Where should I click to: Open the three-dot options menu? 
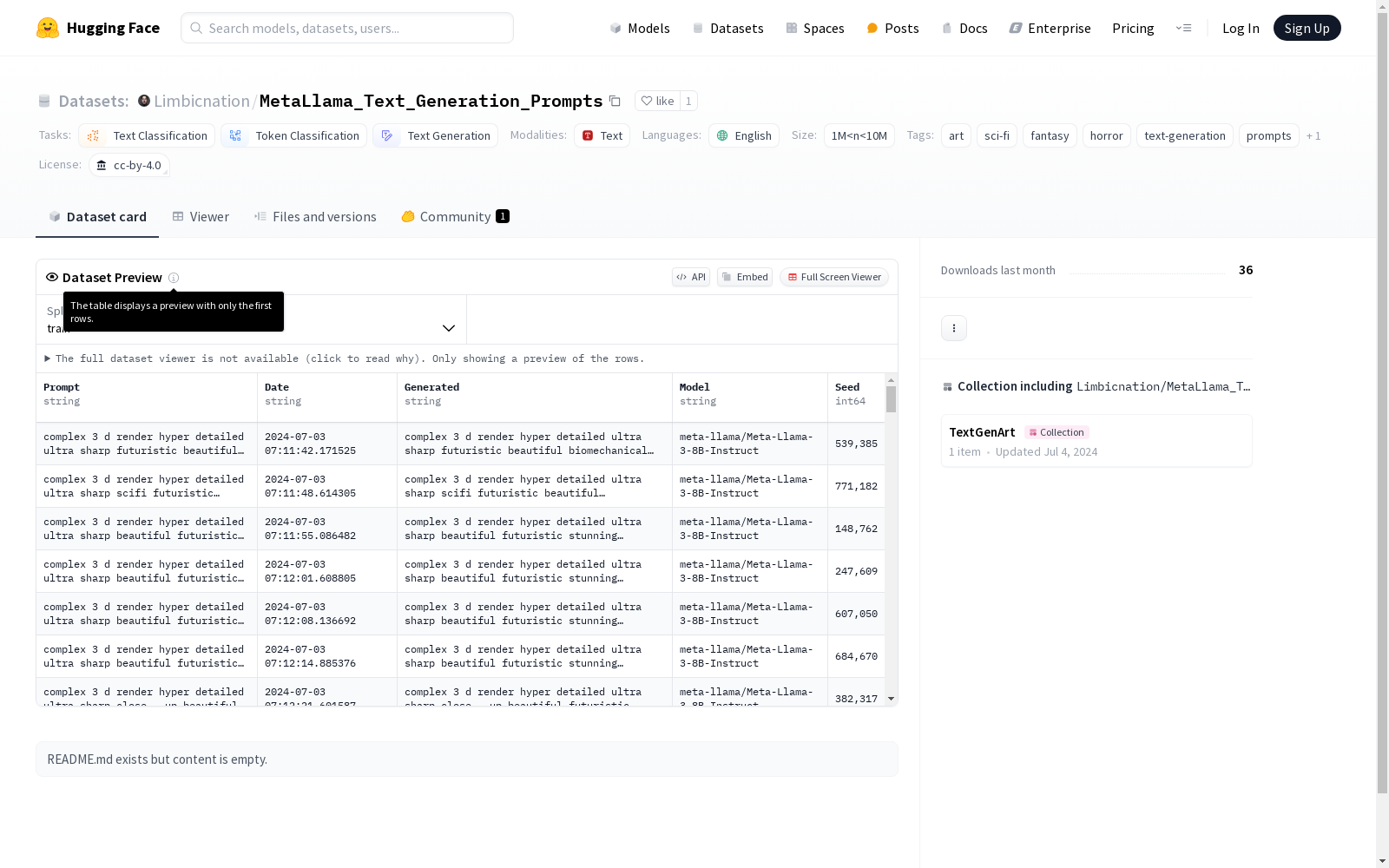(x=954, y=328)
